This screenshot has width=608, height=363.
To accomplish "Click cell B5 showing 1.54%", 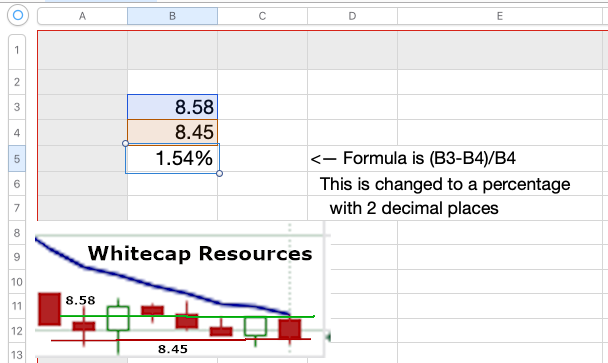I will pos(173,159).
